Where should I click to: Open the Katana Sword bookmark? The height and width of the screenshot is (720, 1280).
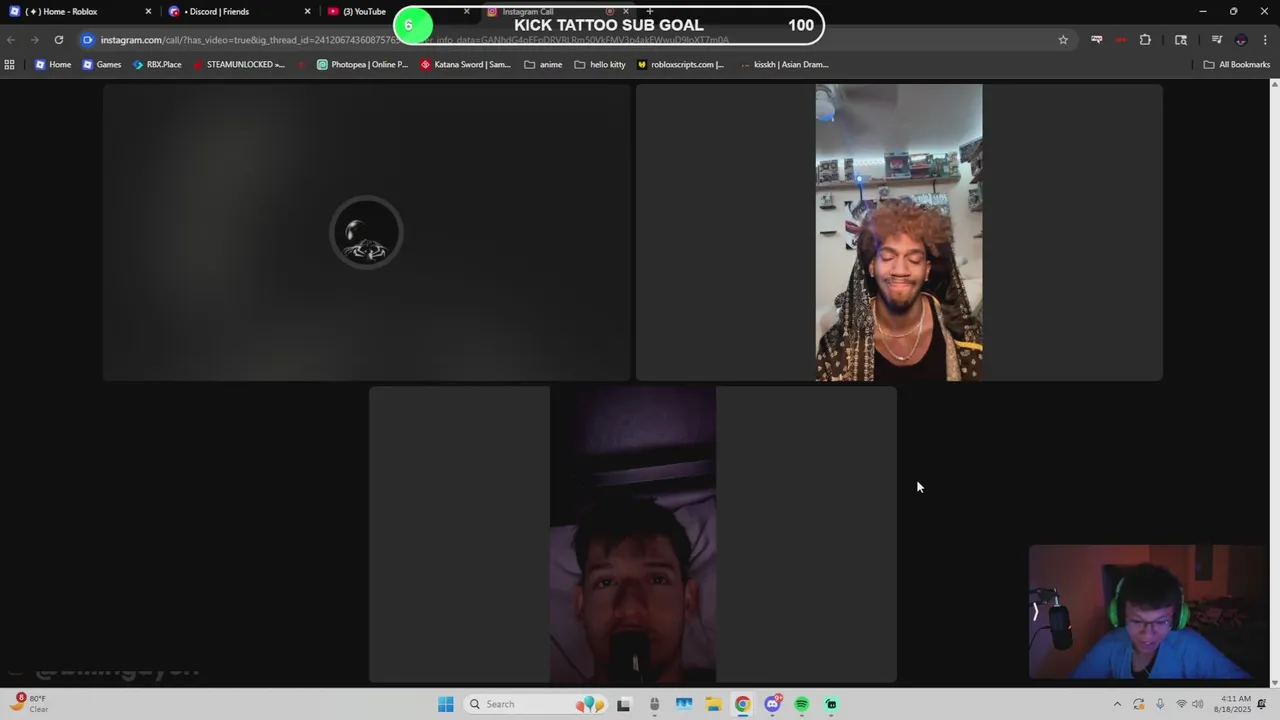(x=465, y=64)
